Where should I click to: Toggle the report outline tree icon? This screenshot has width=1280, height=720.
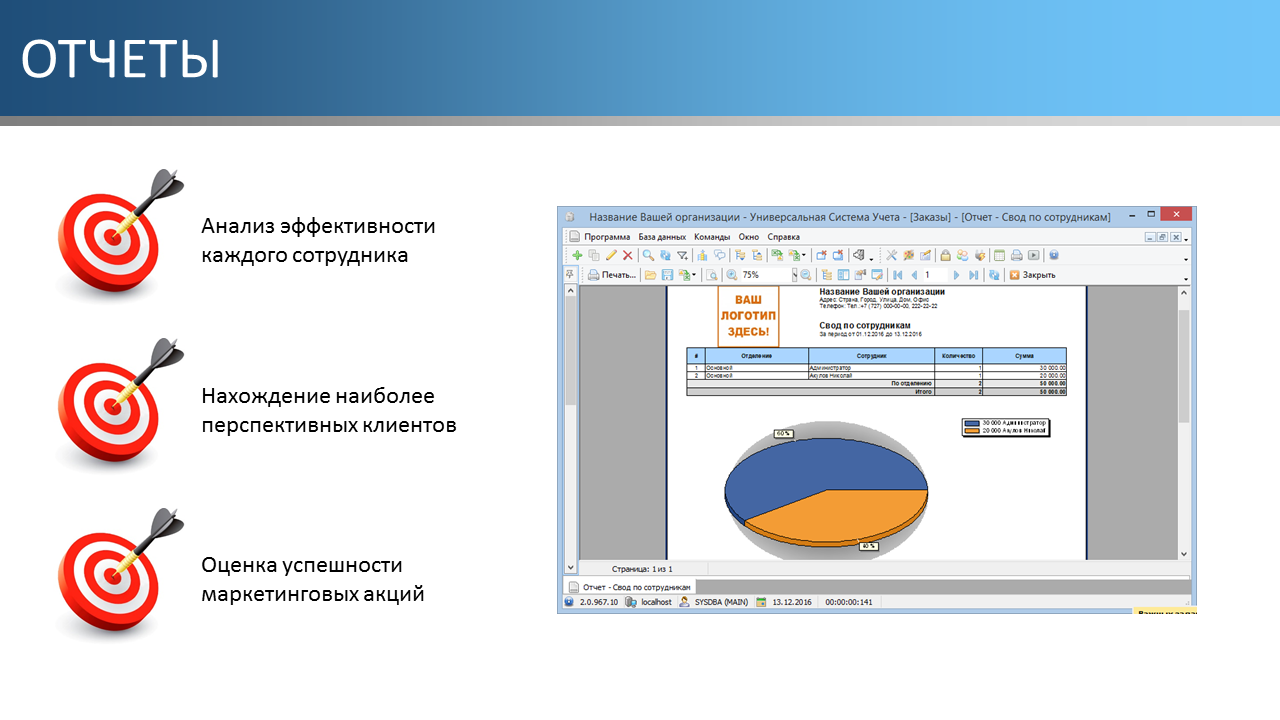tap(826, 275)
